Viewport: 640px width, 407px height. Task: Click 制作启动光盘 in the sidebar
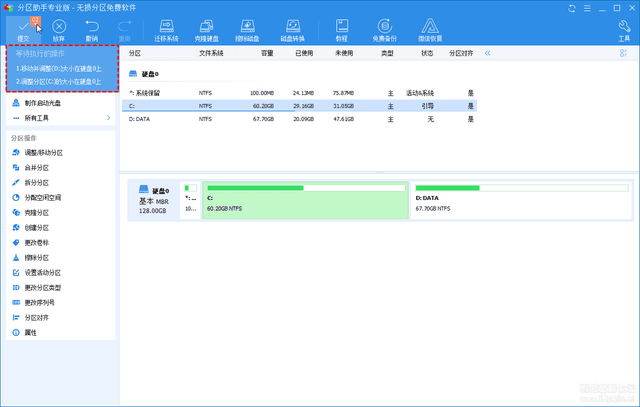point(42,103)
